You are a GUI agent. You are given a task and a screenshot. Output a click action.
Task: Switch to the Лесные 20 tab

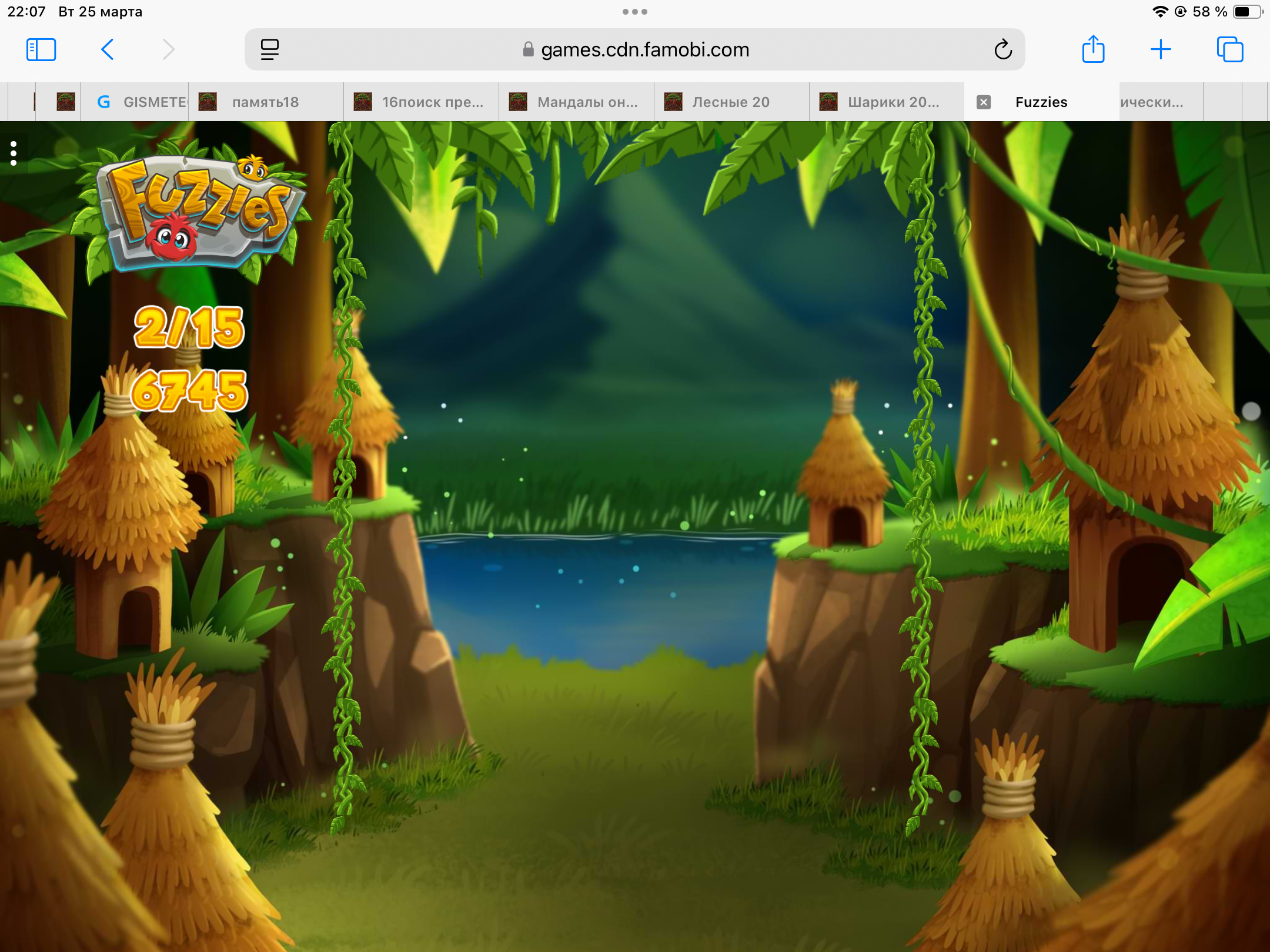731,102
